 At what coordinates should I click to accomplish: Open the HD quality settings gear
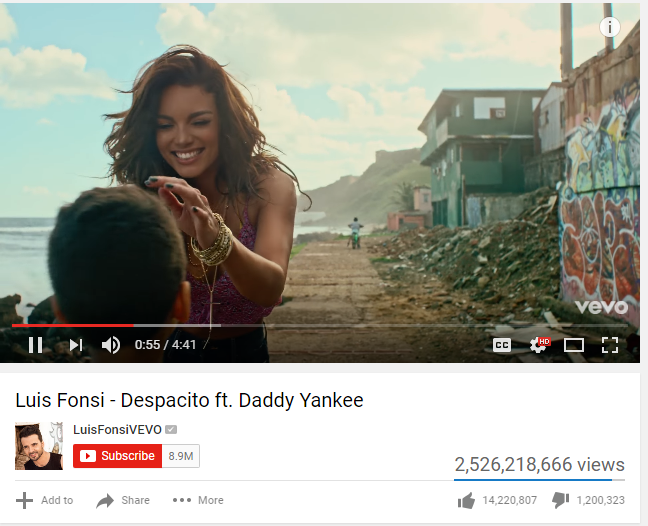(539, 345)
